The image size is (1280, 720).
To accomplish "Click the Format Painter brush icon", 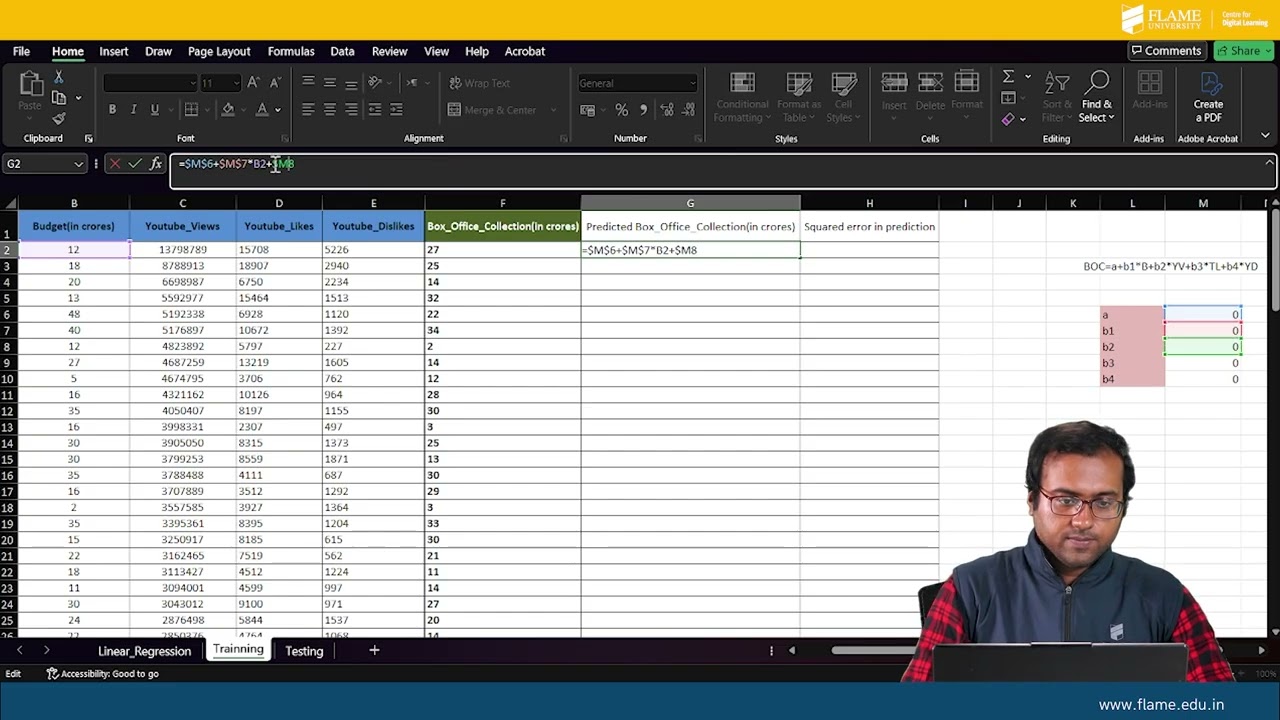I will [59, 118].
